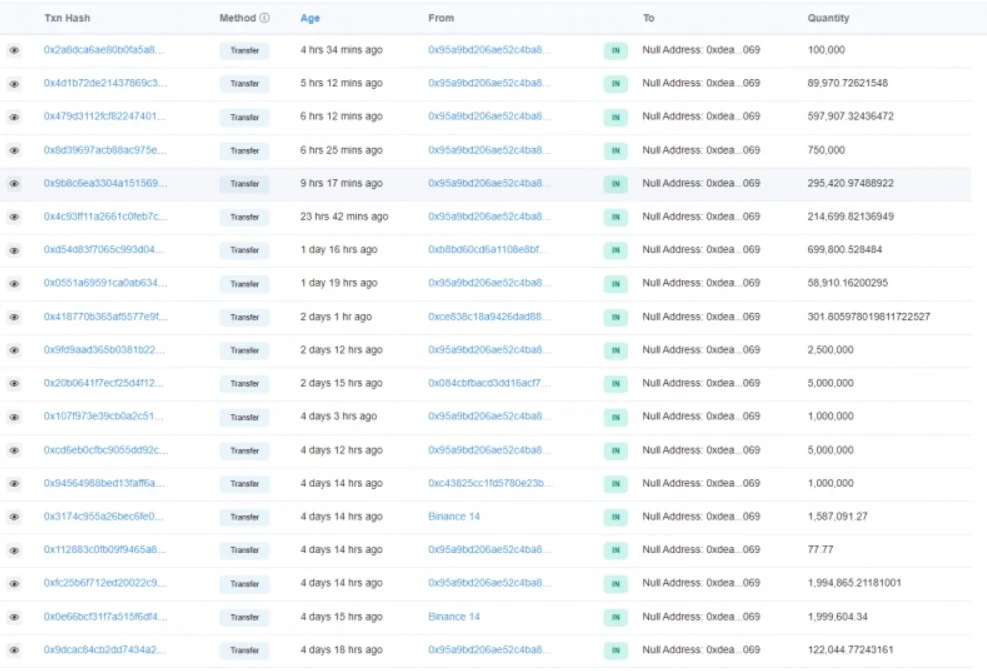Click the eye icon for transaction 0x2a8dca6ae80b0fa5a8
This screenshot has width=987, height=671.
click(x=14, y=50)
